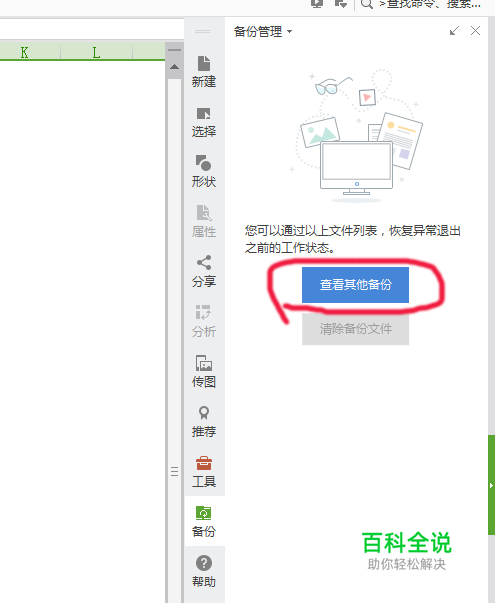Select the 备份 (Backup) sidebar icon
This screenshot has height=603, width=495.
pos(204,521)
